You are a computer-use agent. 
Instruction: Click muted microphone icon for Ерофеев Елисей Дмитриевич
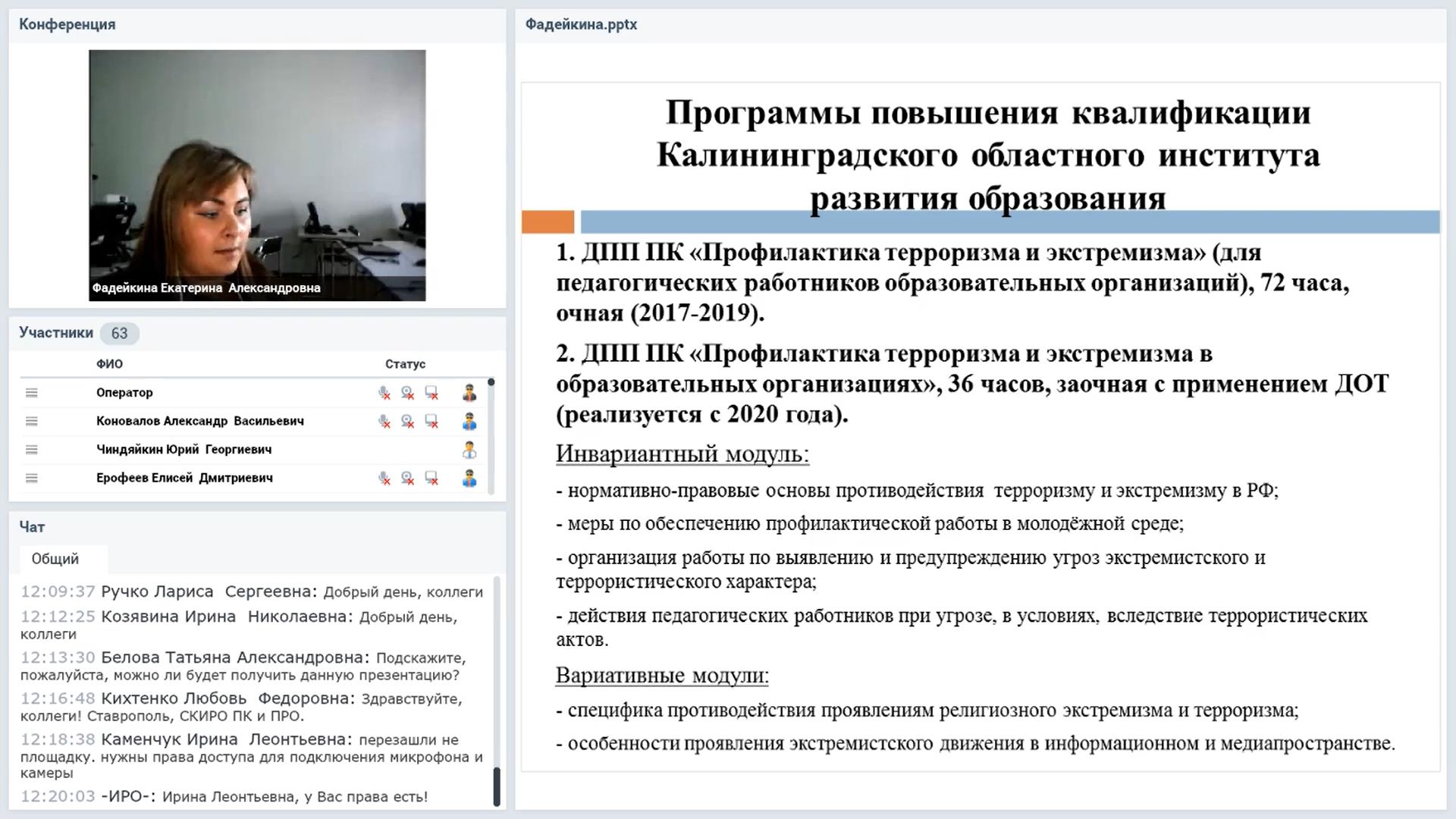click(x=384, y=478)
